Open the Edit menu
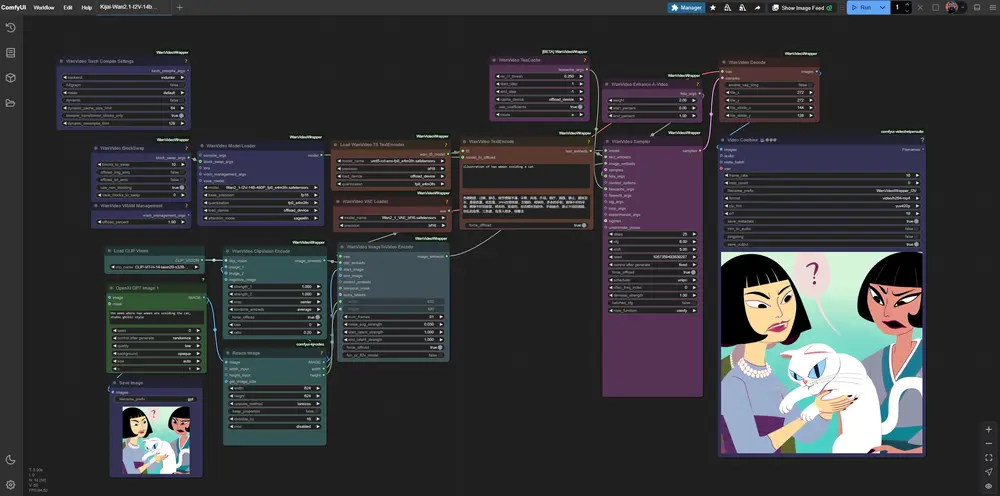The width and height of the screenshot is (1000, 496). coord(68,7)
